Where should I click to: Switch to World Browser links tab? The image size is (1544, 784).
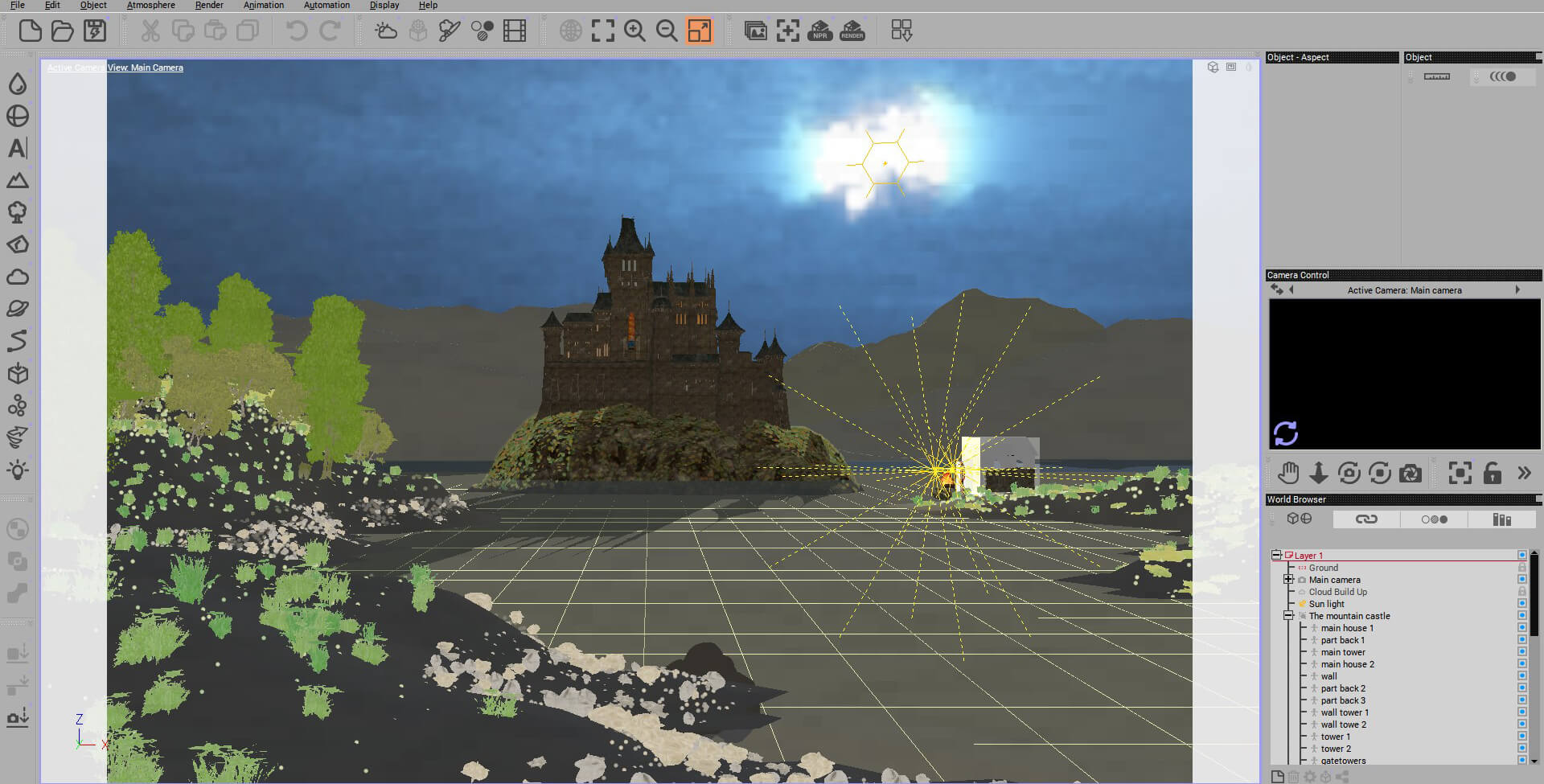[x=1366, y=519]
